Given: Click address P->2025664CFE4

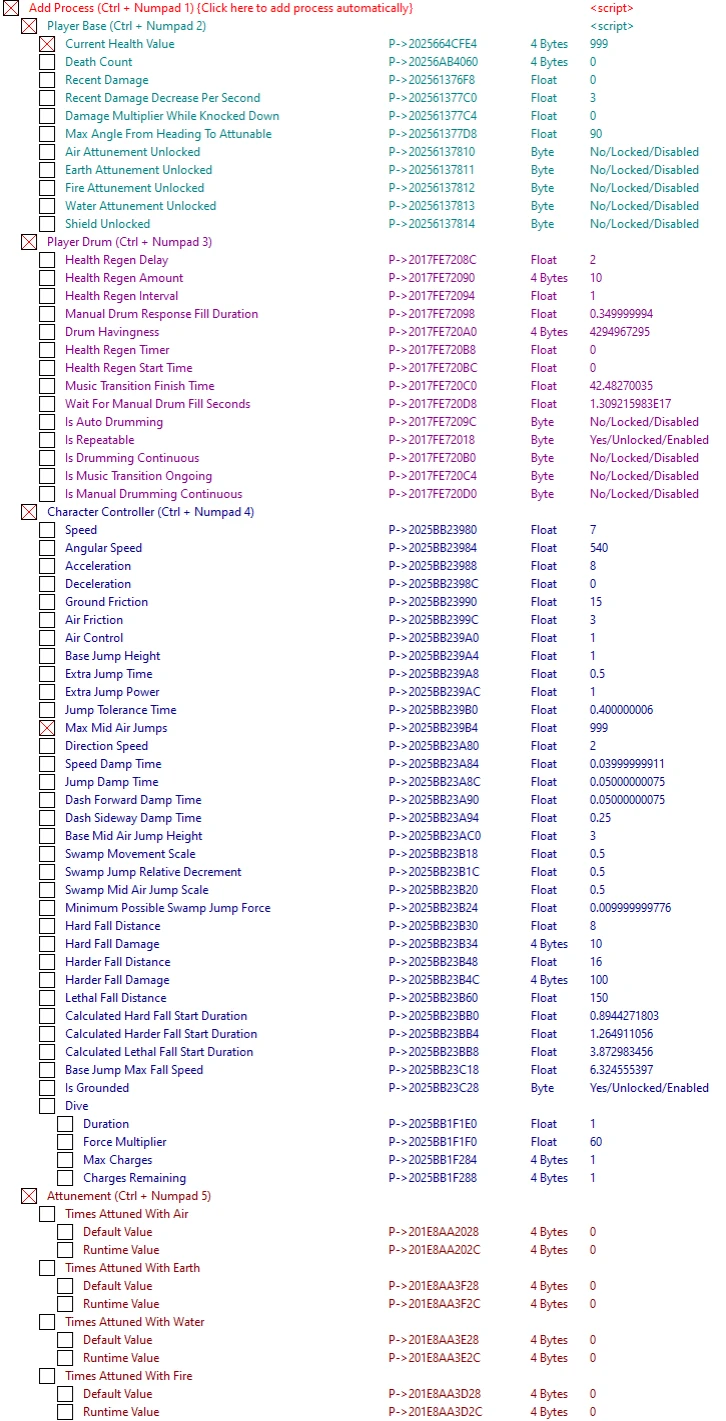Looking at the screenshot, I should pyautogui.click(x=433, y=44).
